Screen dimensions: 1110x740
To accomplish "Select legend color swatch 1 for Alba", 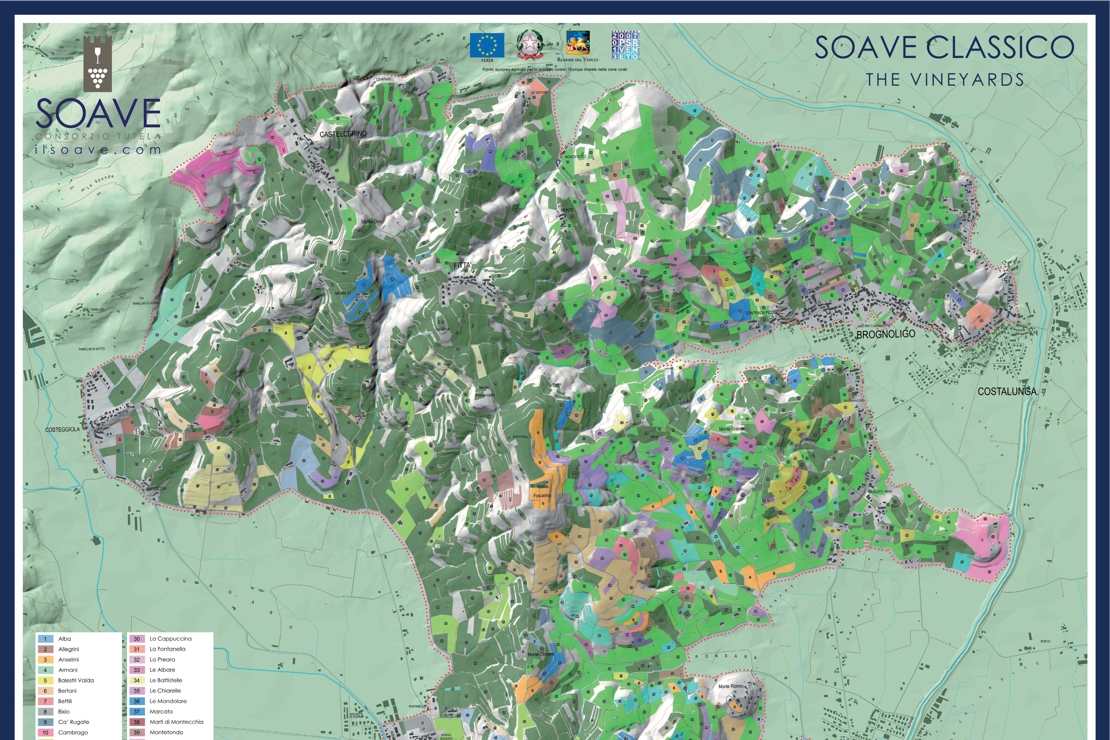I will 46,639.
